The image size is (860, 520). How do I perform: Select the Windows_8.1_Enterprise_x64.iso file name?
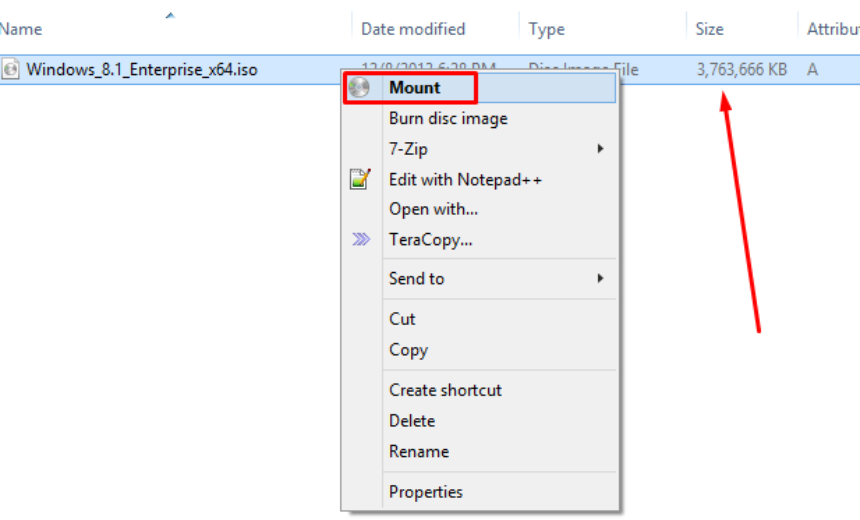142,70
